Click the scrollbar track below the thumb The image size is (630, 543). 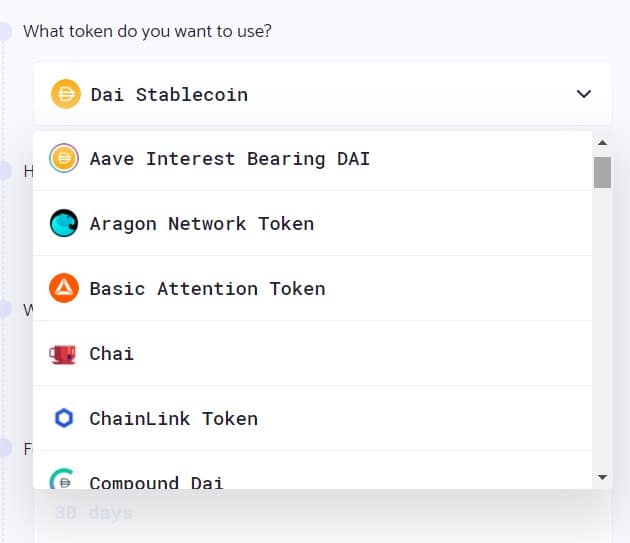pos(602,330)
